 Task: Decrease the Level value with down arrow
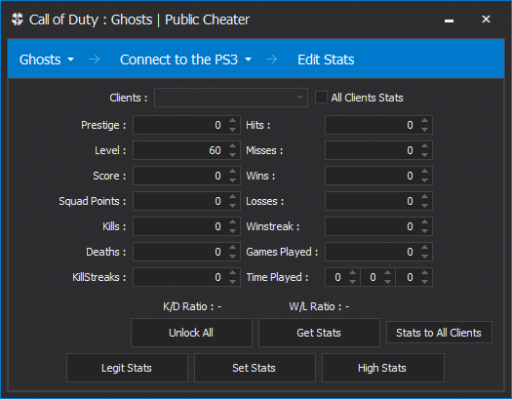[233, 155]
